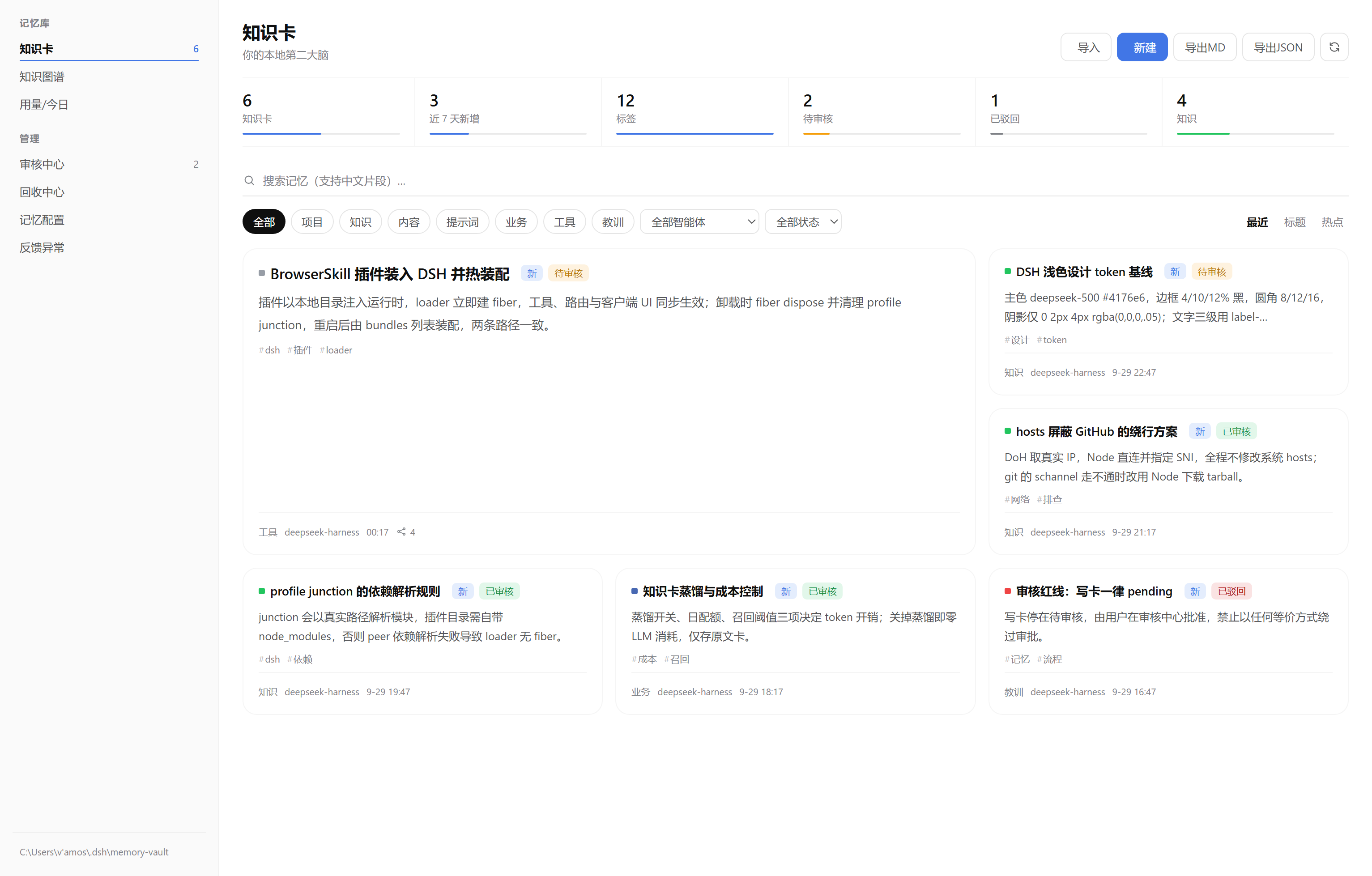Focus the 搜索记忆 search field

tap(795, 181)
